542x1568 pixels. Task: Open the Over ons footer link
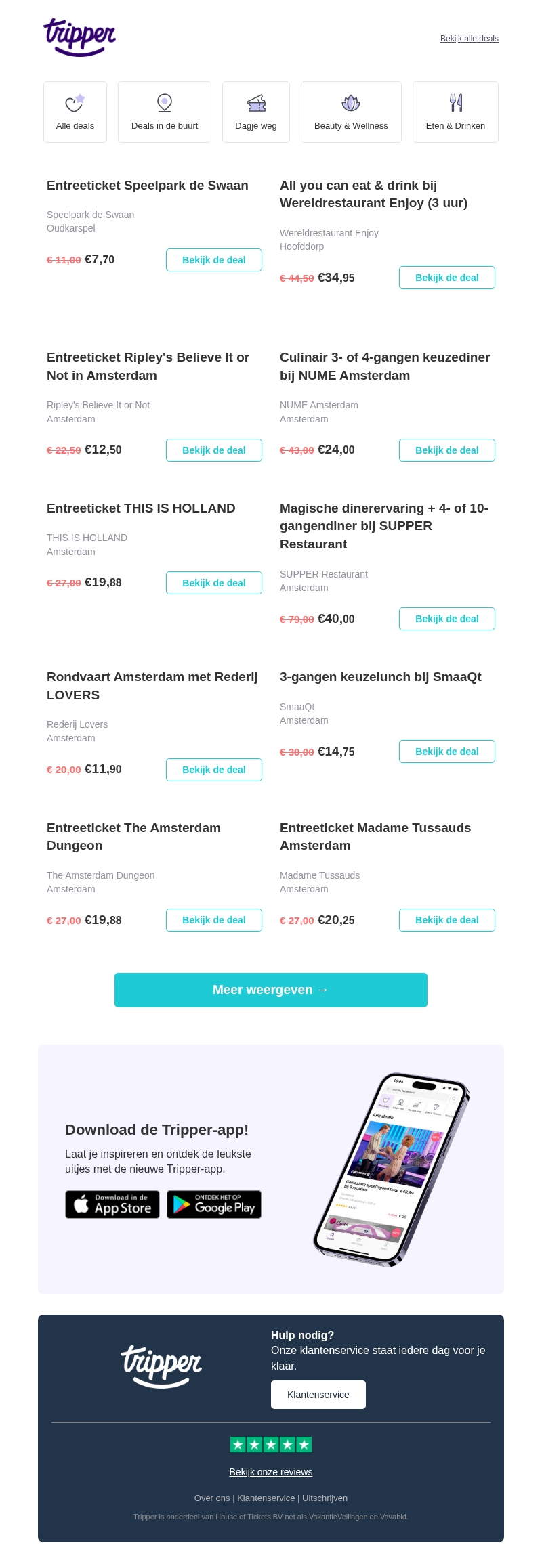[x=212, y=1498]
